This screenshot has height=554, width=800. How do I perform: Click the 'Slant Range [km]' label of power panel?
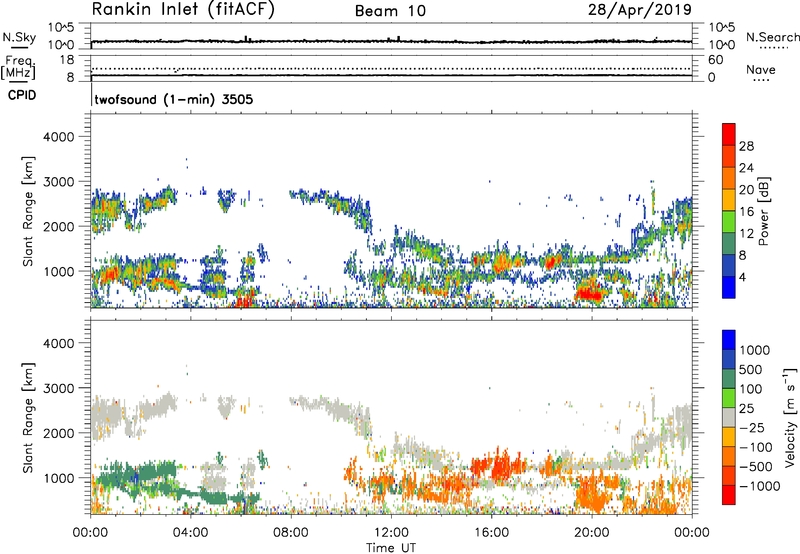tap(28, 211)
